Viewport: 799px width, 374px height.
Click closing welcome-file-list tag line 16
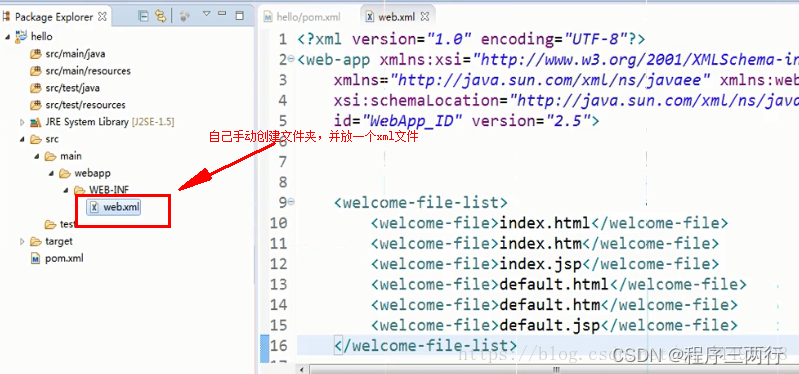[425, 345]
